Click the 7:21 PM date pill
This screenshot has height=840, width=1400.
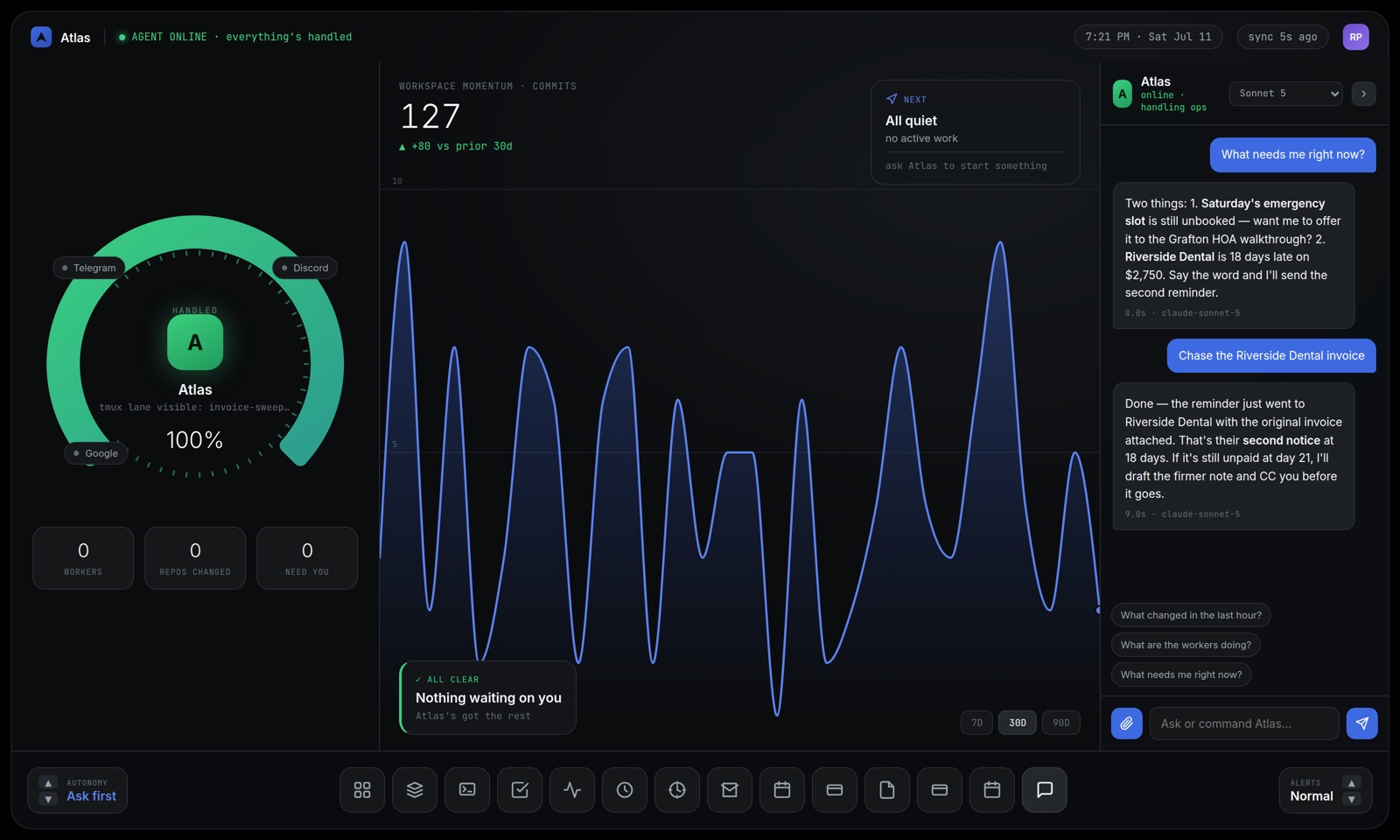click(1148, 37)
